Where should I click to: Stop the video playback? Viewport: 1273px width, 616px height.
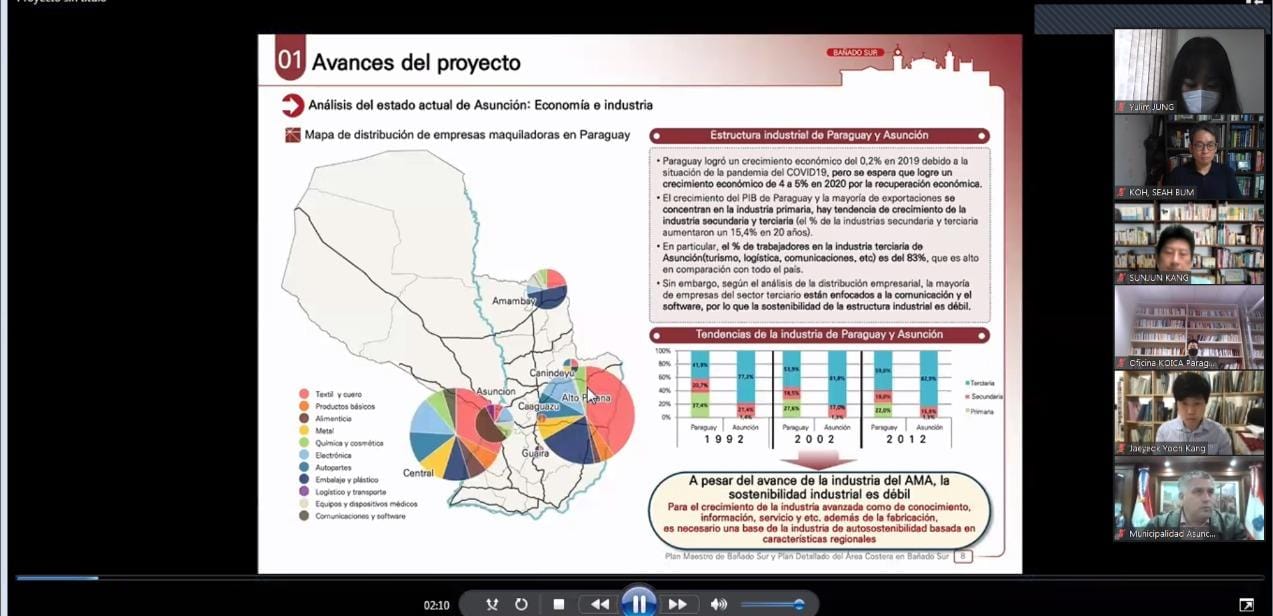click(x=559, y=604)
